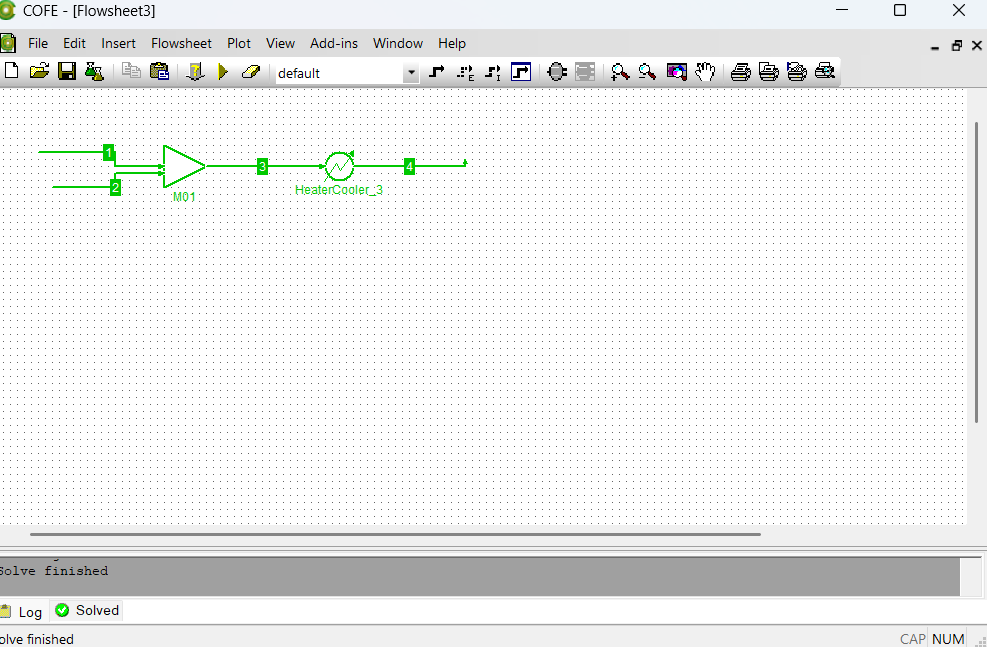Click the eraser reset icon in the toolbar
Viewport: 987px width, 647px height.
[x=250, y=72]
